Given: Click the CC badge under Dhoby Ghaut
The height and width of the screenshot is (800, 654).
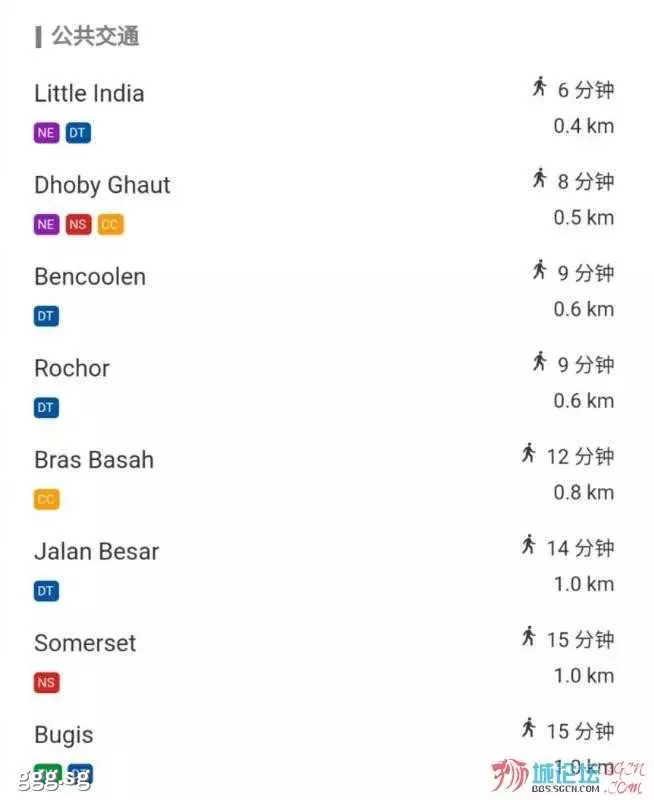Looking at the screenshot, I should [110, 224].
